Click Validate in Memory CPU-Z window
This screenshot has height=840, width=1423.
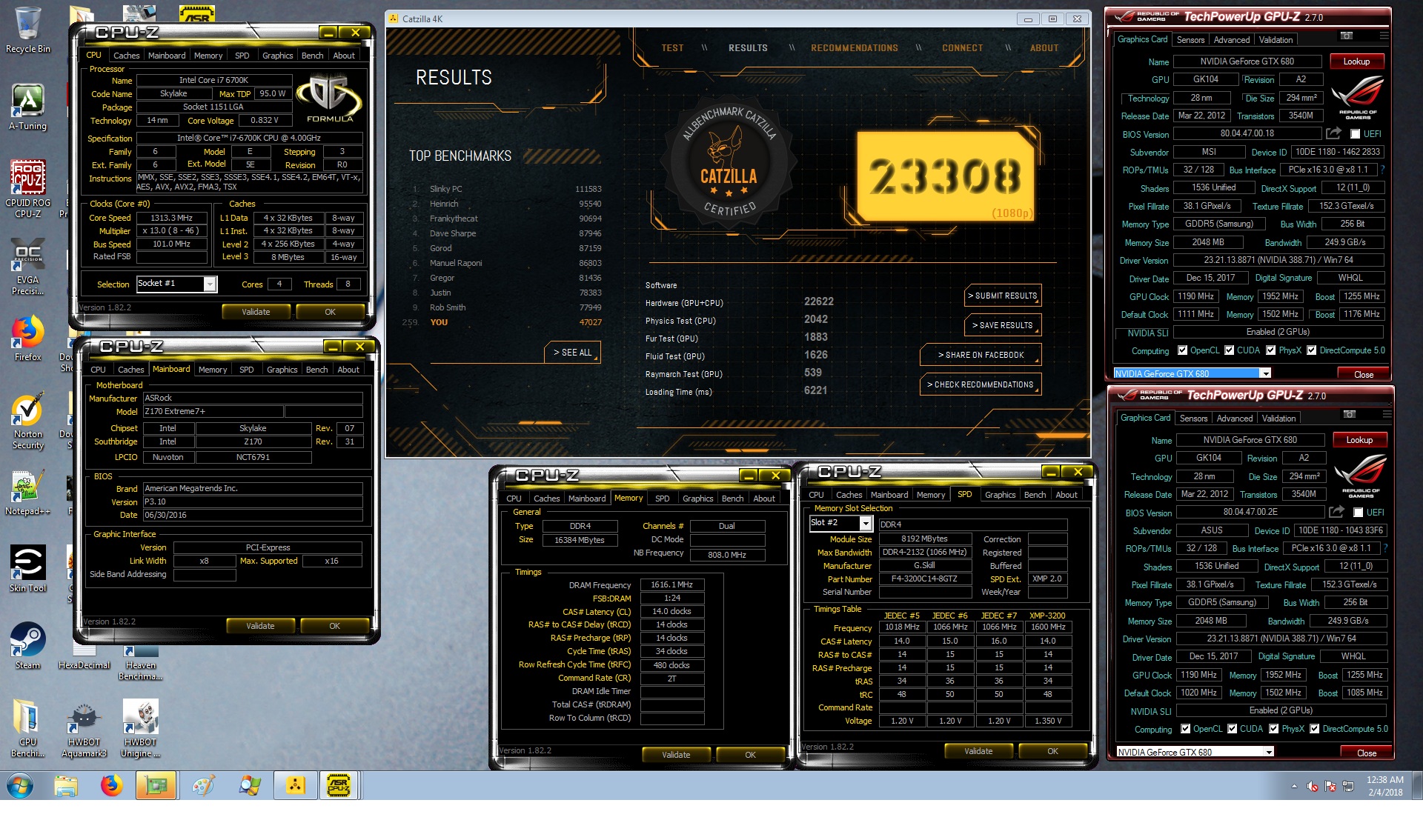(676, 755)
